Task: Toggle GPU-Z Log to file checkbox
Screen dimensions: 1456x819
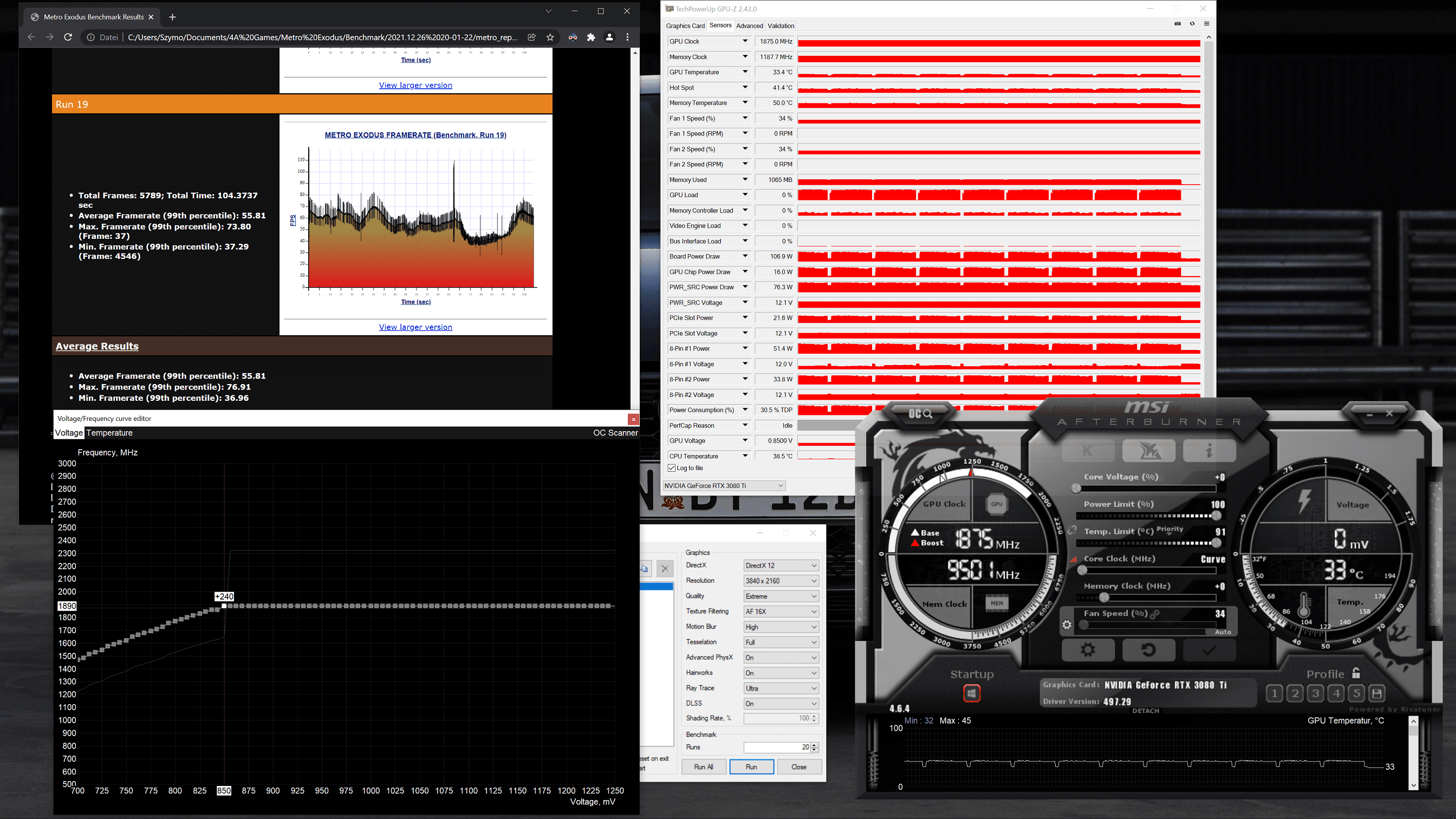Action: 672,468
